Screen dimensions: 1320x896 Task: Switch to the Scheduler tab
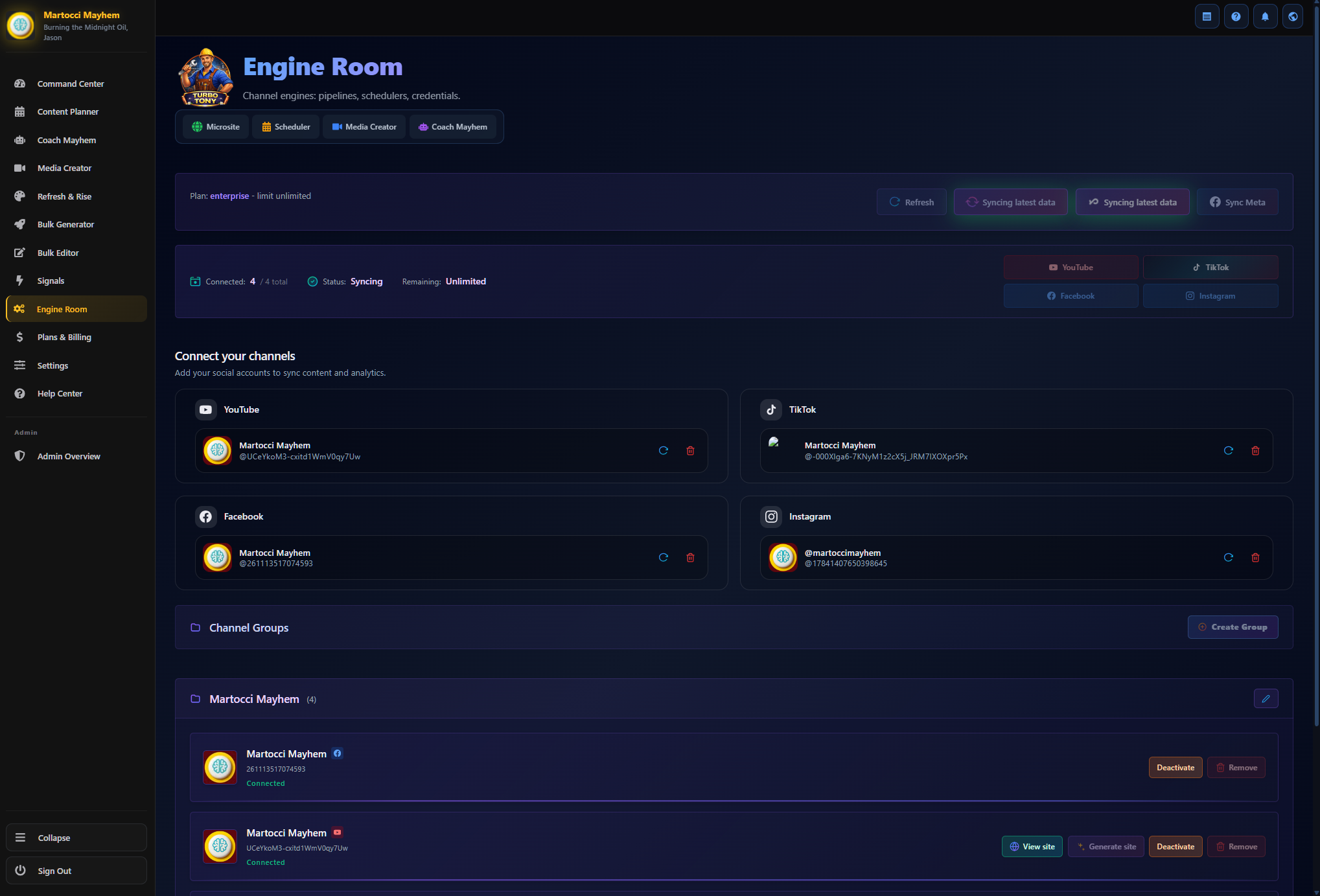pyautogui.click(x=286, y=127)
